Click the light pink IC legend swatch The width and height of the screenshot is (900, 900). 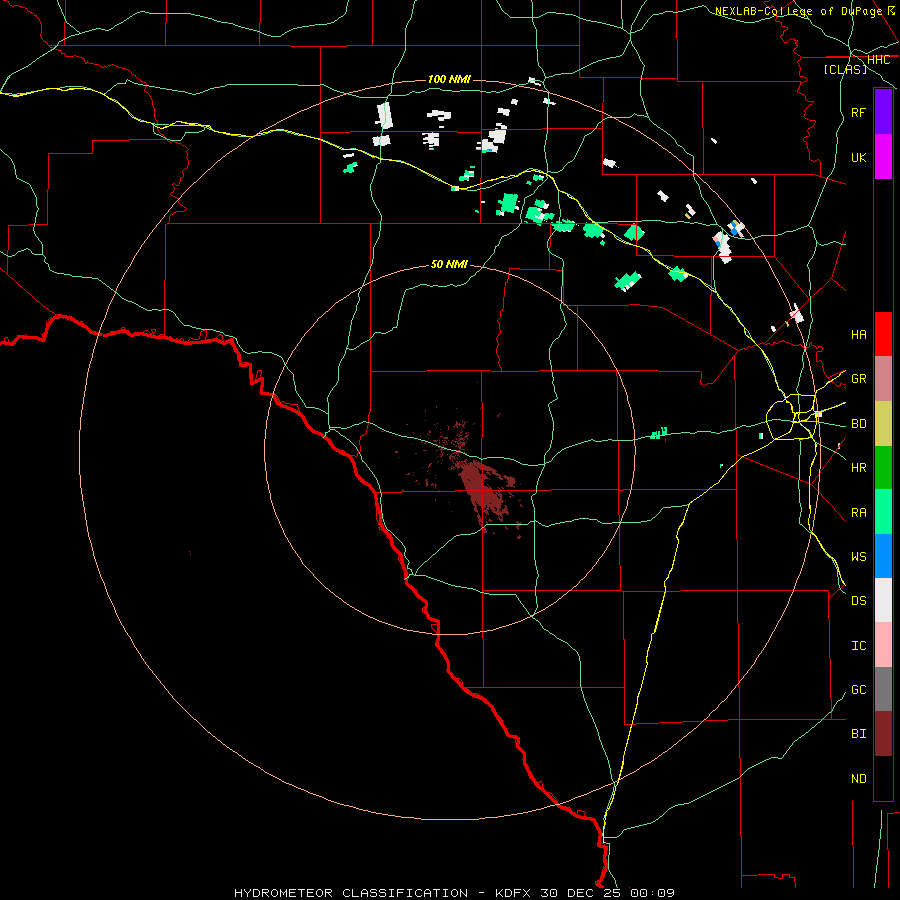883,645
